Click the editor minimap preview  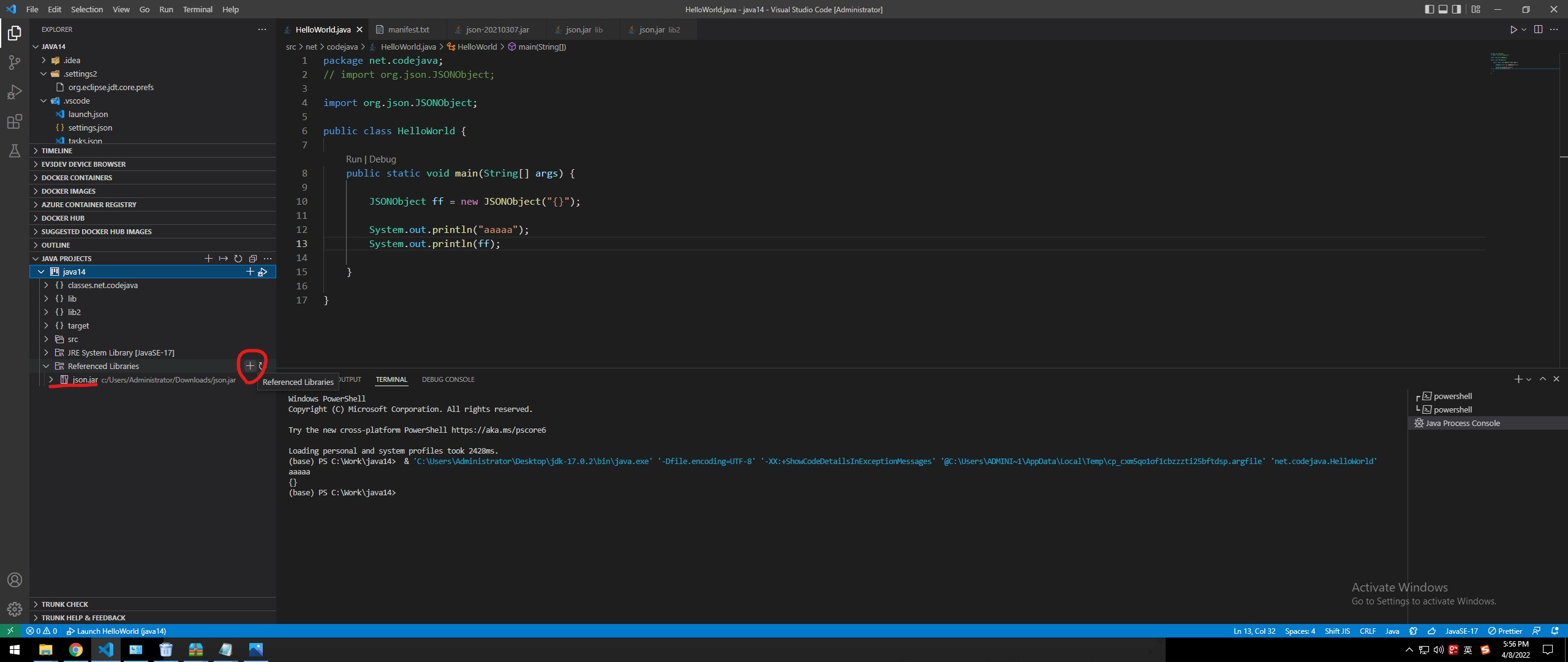pyautogui.click(x=1524, y=63)
